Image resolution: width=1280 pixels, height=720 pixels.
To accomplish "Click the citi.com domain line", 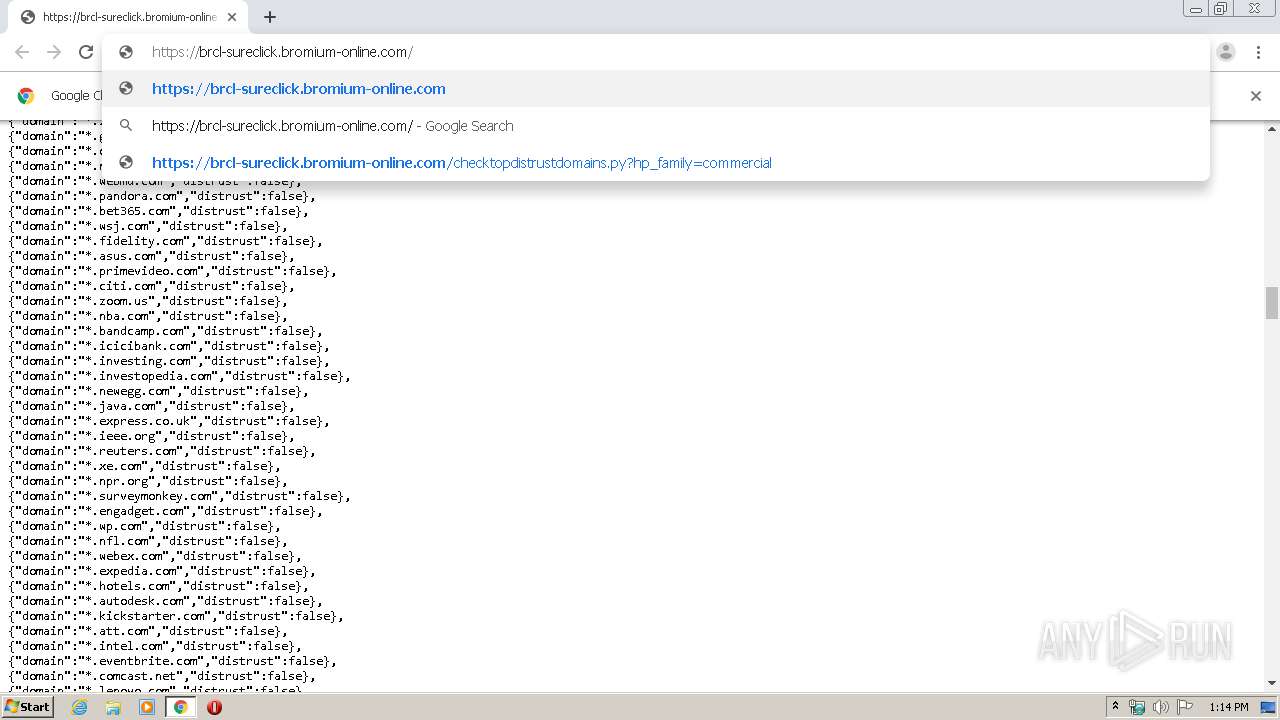I will (151, 286).
